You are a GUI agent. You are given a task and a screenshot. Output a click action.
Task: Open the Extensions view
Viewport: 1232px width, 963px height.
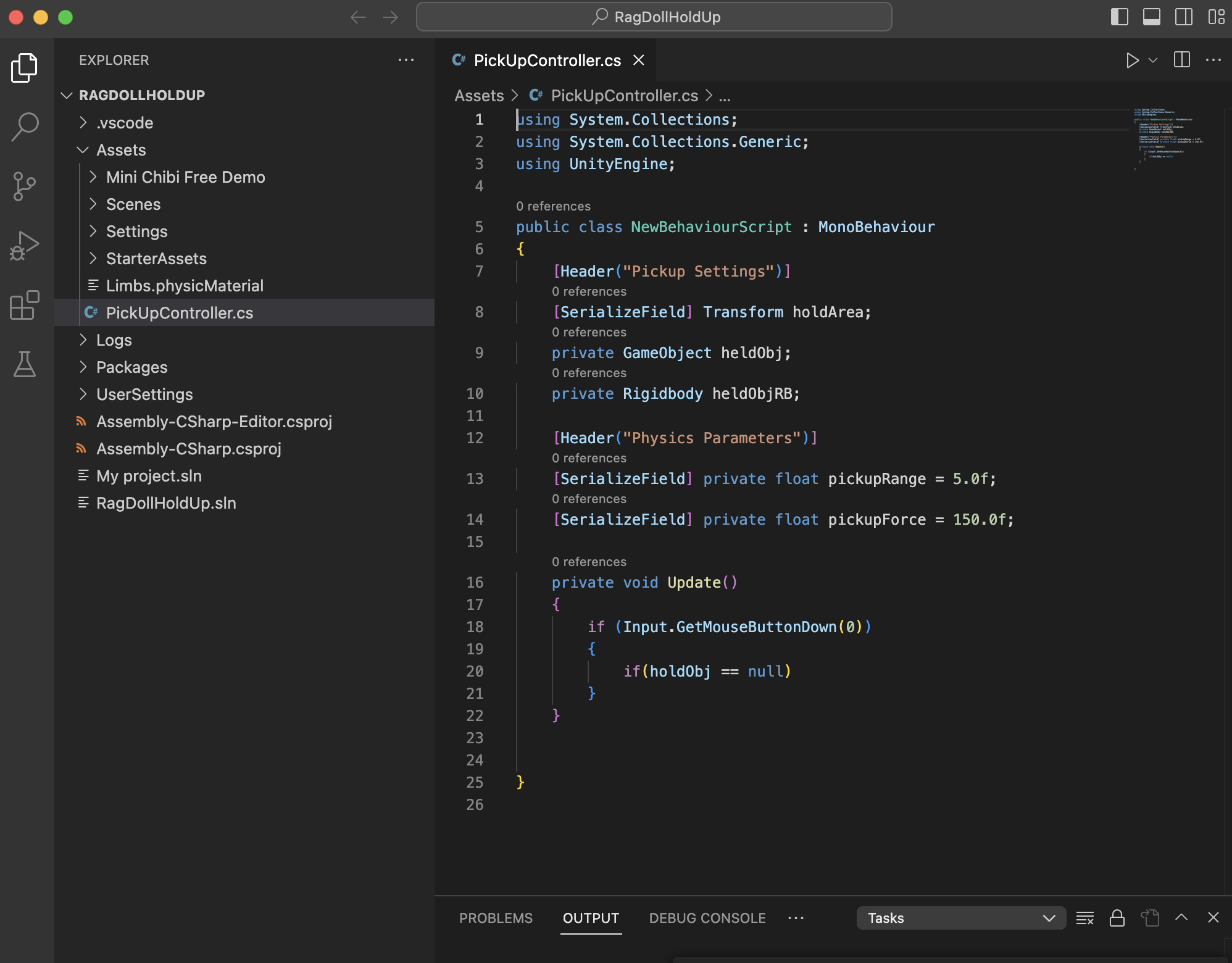[25, 305]
